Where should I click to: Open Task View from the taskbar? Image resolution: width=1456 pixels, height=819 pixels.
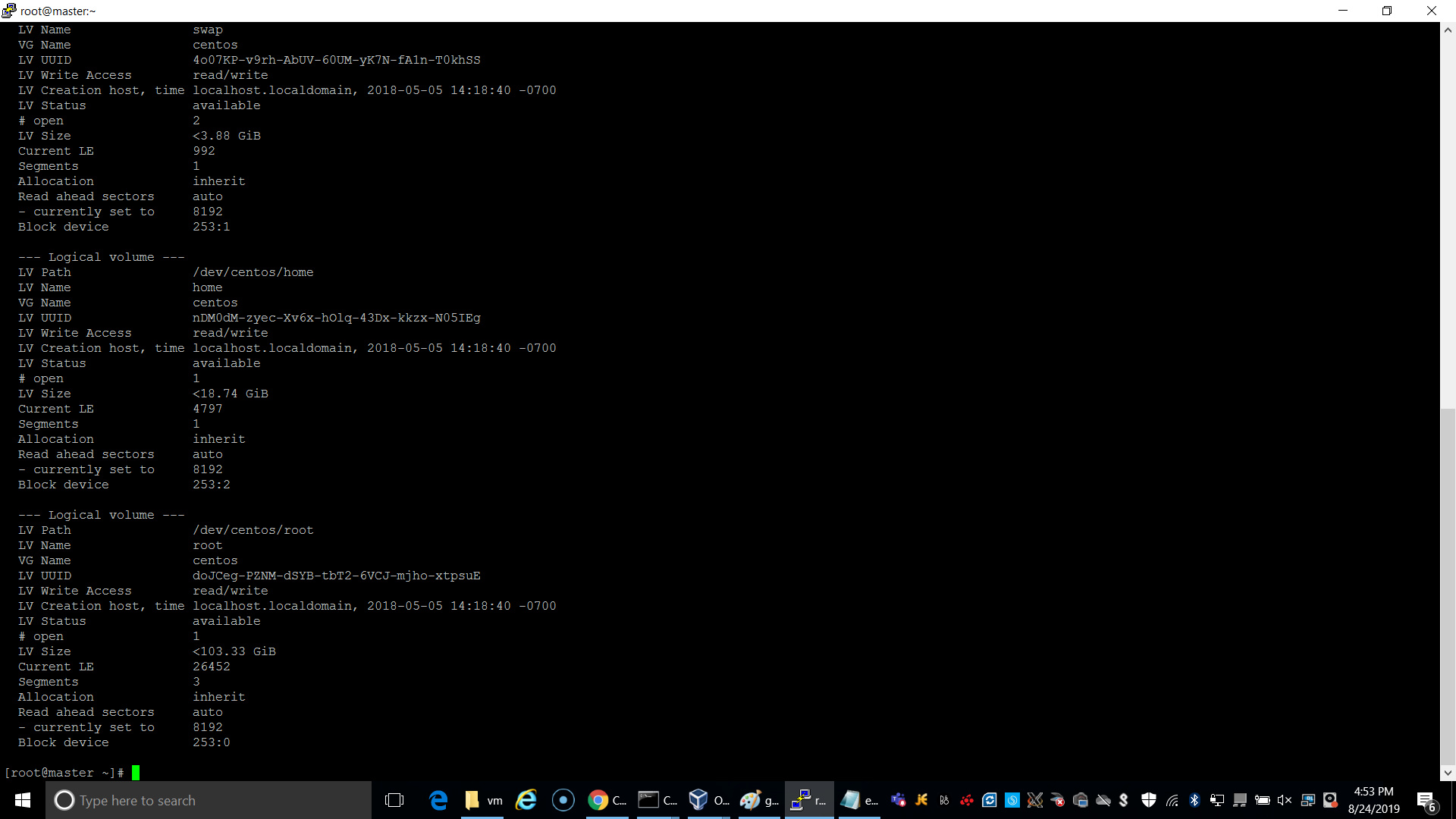coord(394,800)
